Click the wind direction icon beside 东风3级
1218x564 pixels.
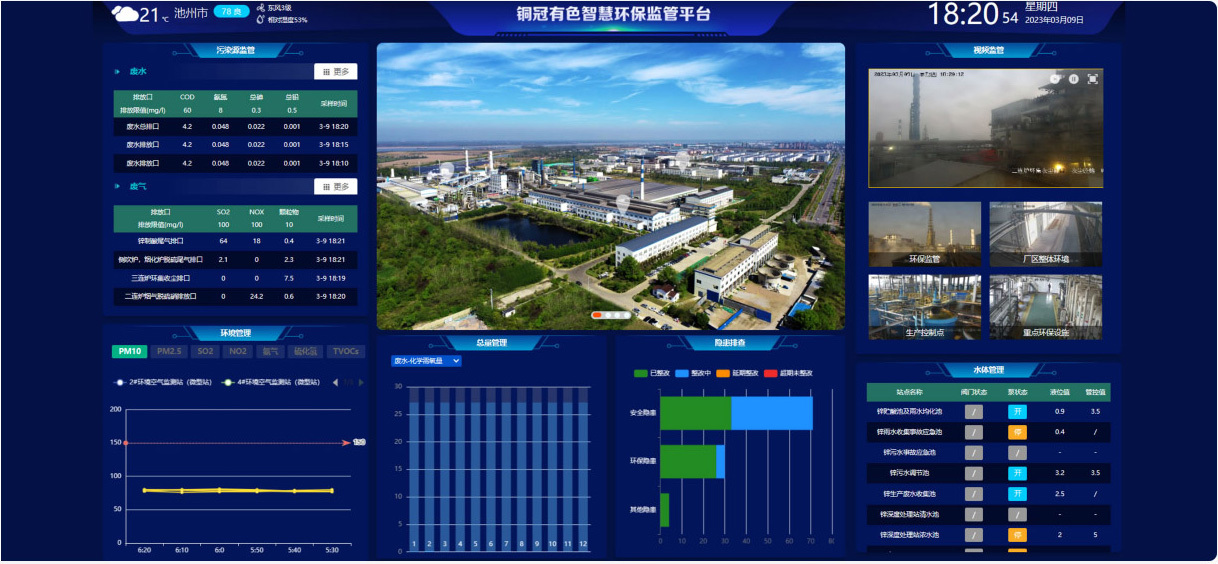point(260,7)
